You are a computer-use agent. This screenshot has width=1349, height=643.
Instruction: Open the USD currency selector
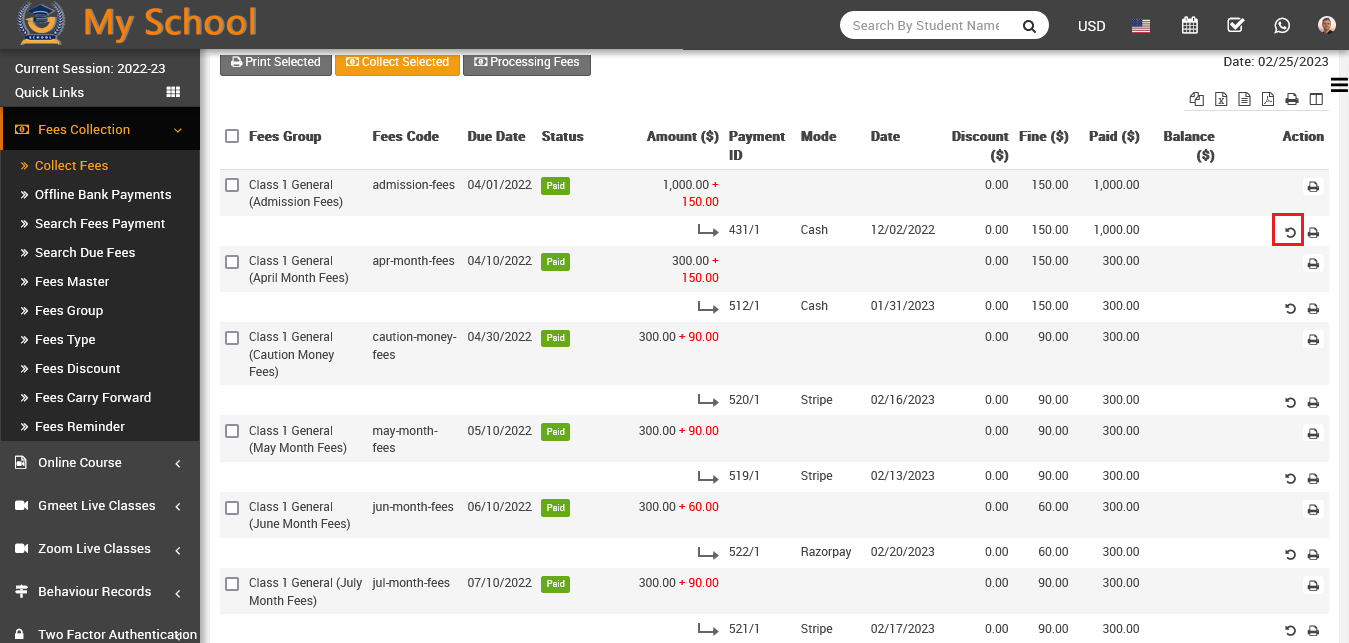[x=1091, y=26]
